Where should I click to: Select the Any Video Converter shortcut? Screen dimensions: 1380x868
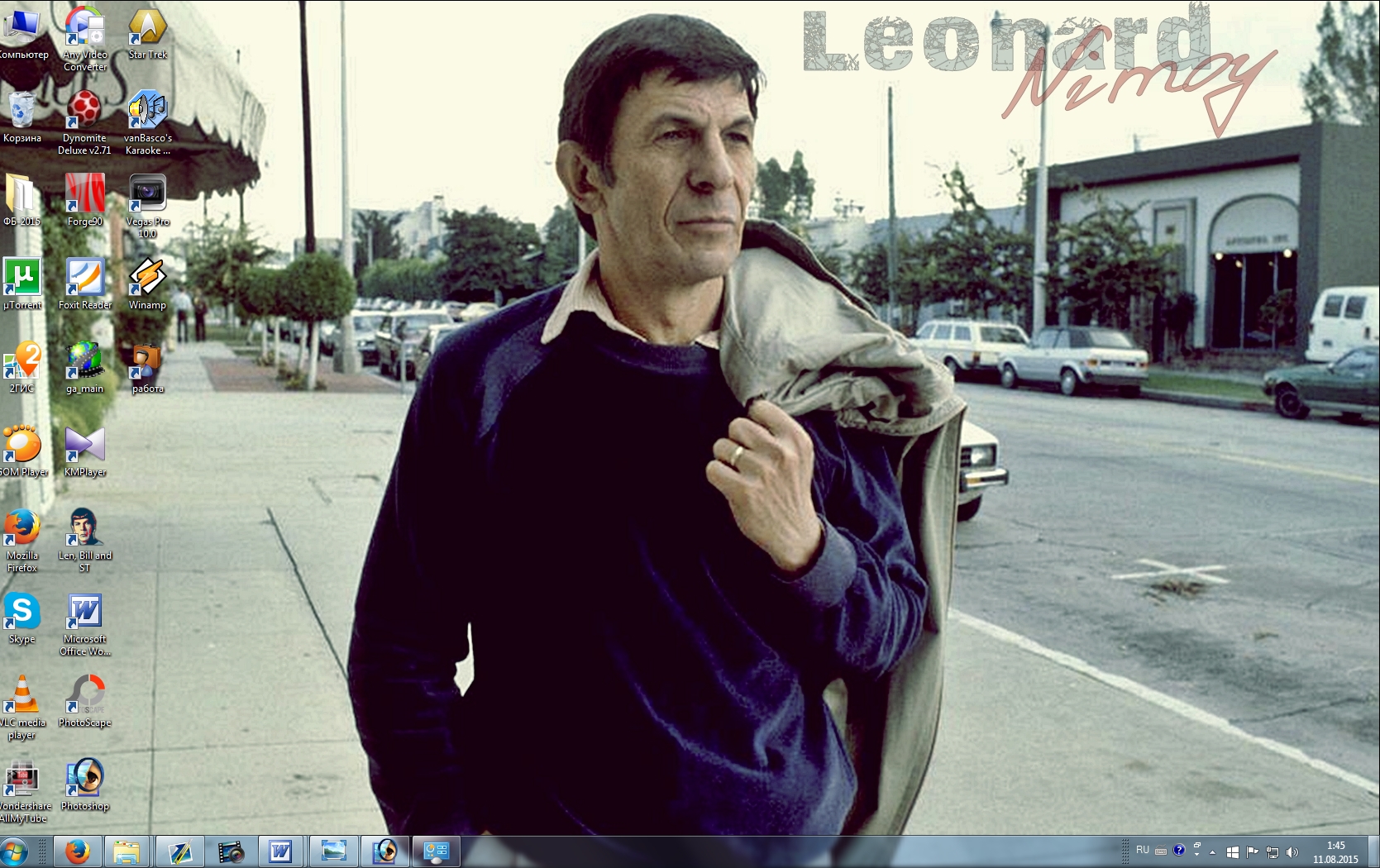point(85,40)
